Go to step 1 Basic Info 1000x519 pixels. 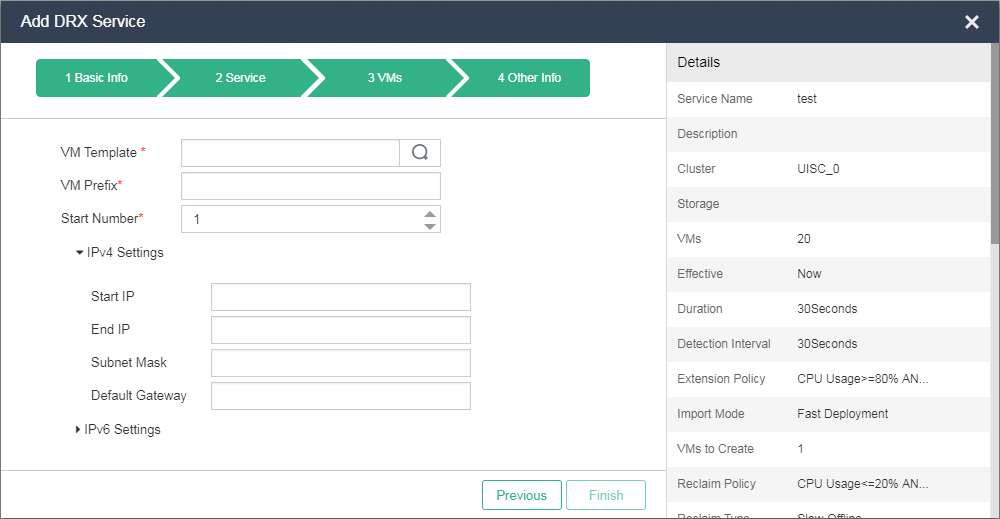(96, 78)
